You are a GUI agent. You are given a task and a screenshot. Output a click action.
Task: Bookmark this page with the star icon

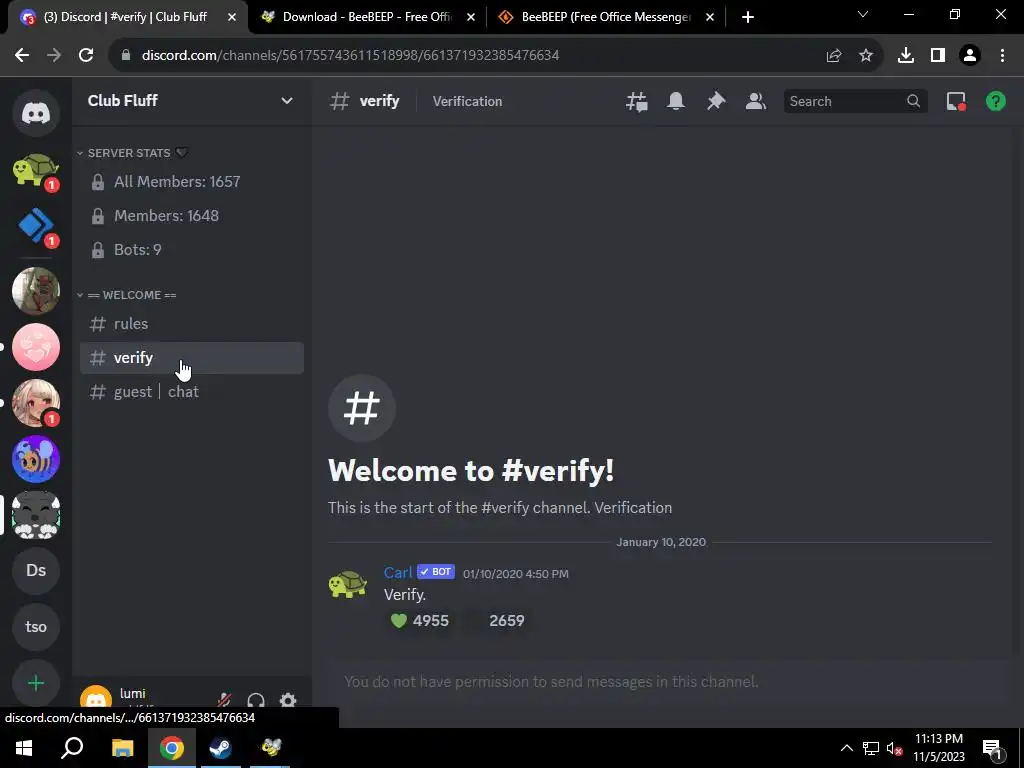866,56
